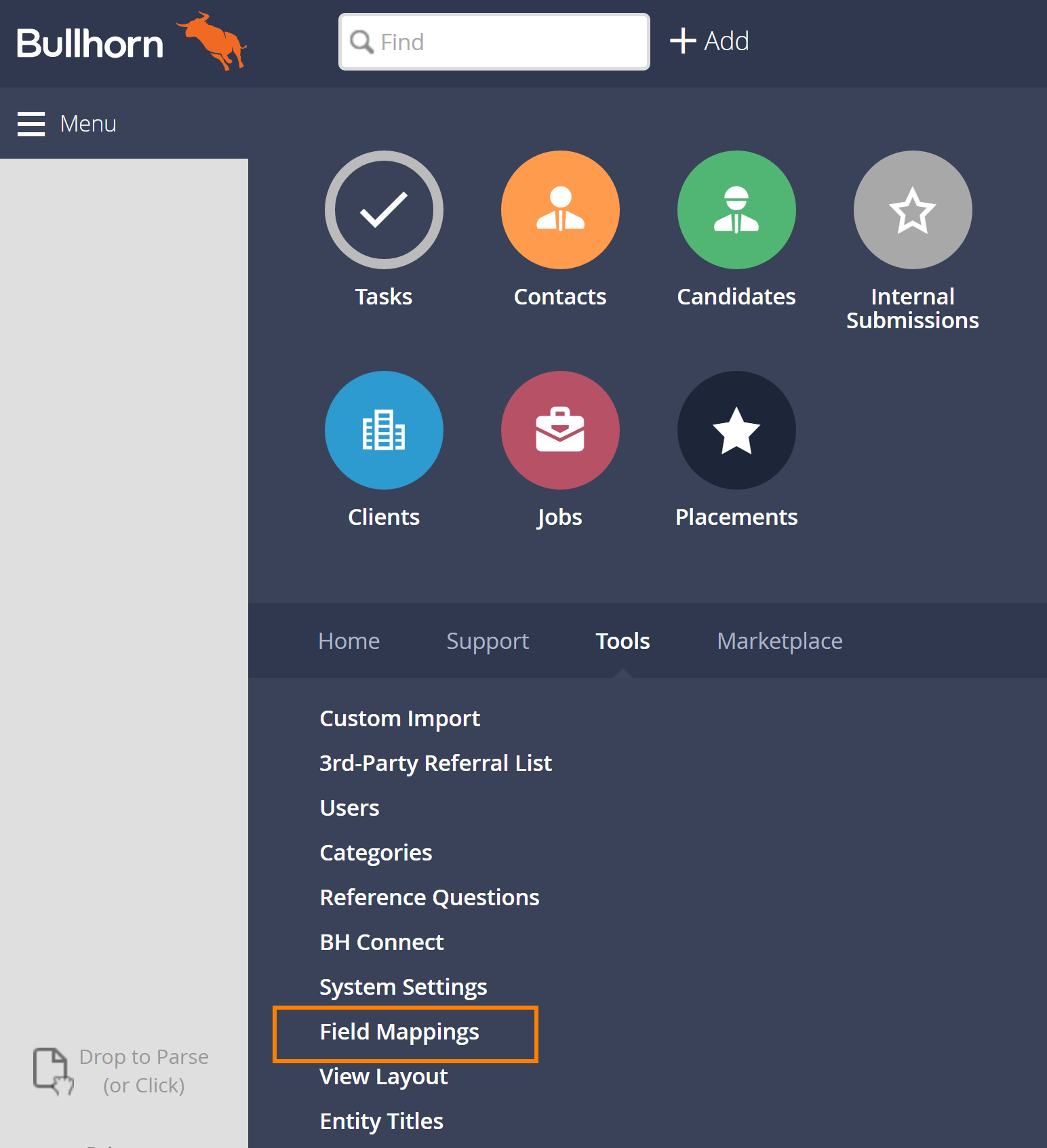Screen dimensions: 1047x1148
Task: Click the Add button label
Action: [x=726, y=41]
